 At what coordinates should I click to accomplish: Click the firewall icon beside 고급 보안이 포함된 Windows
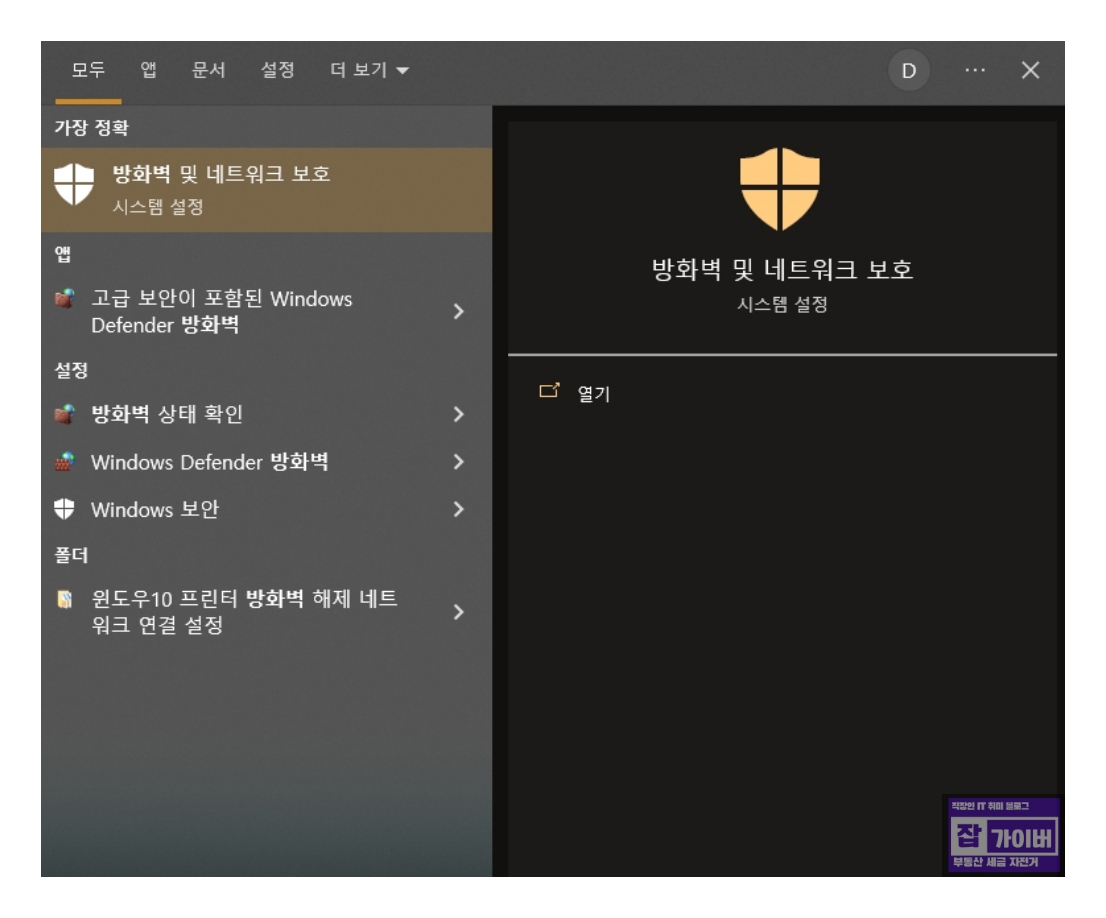pos(65,298)
